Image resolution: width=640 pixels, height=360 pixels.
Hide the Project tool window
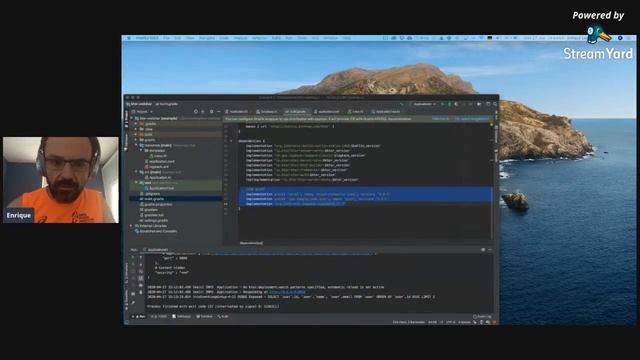click(x=219, y=111)
